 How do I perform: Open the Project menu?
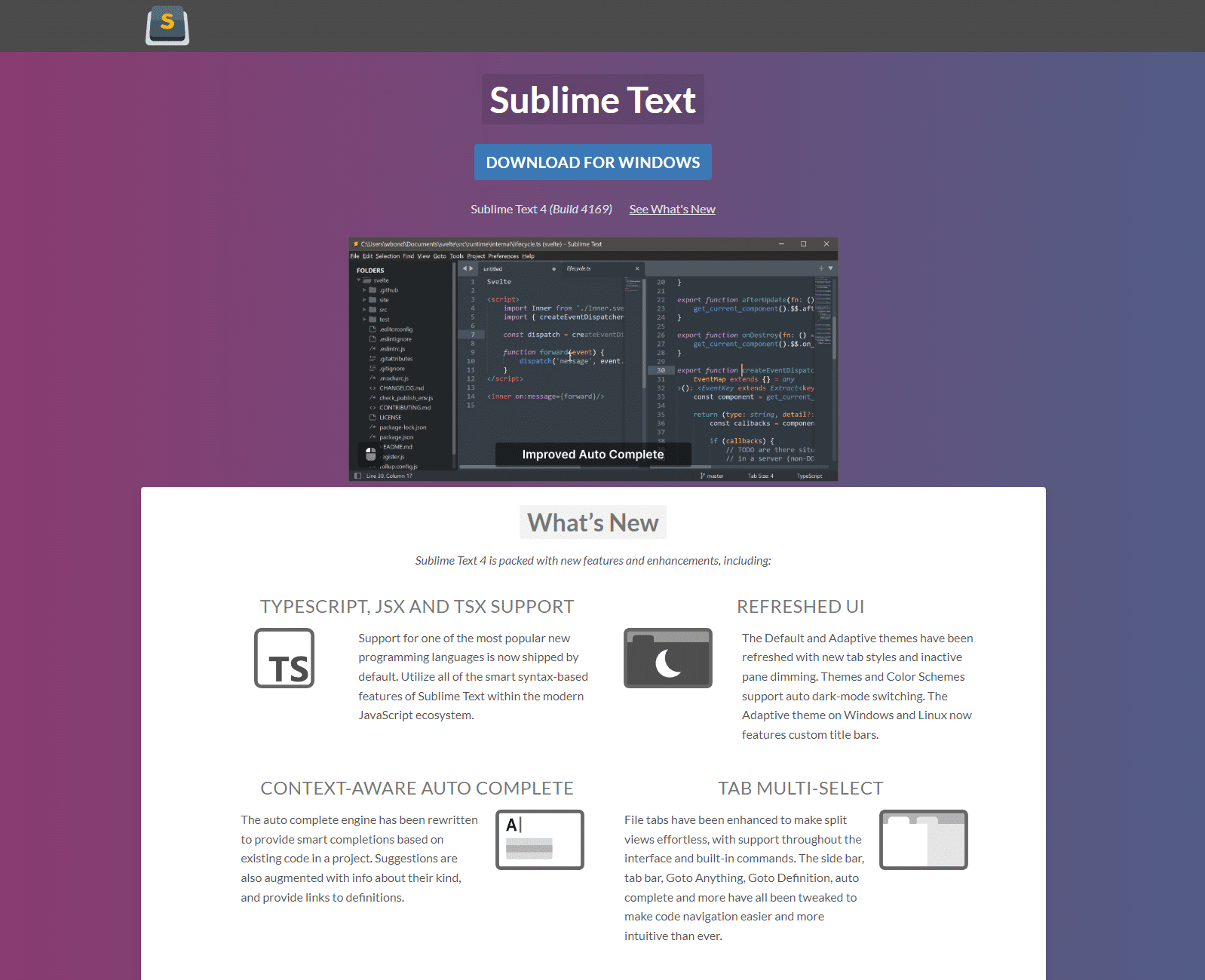coord(476,256)
